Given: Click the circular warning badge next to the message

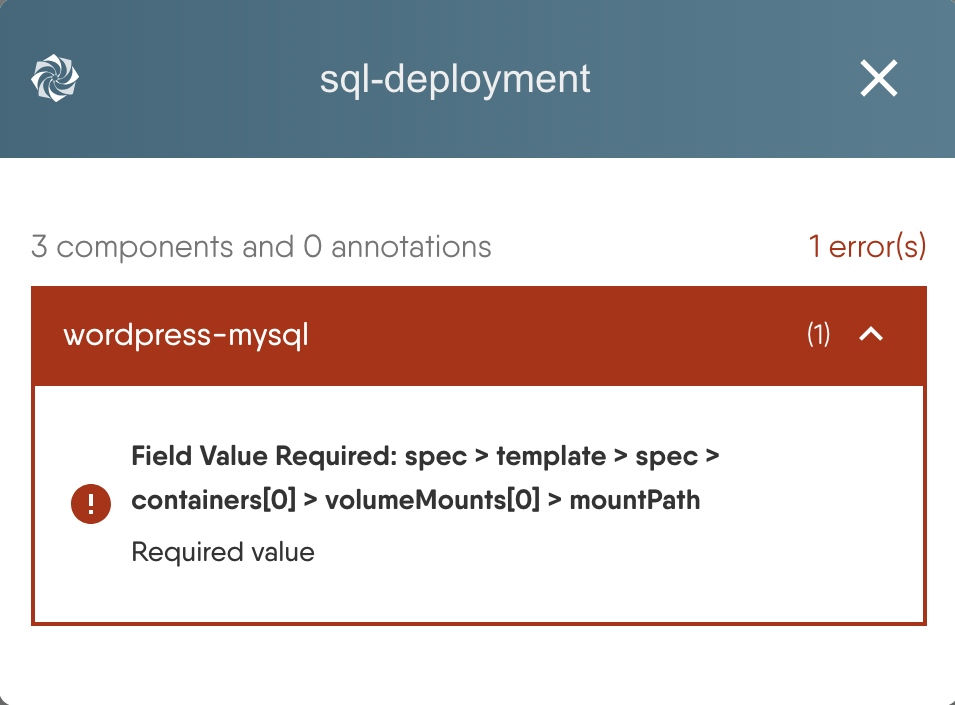Looking at the screenshot, I should click(91, 504).
